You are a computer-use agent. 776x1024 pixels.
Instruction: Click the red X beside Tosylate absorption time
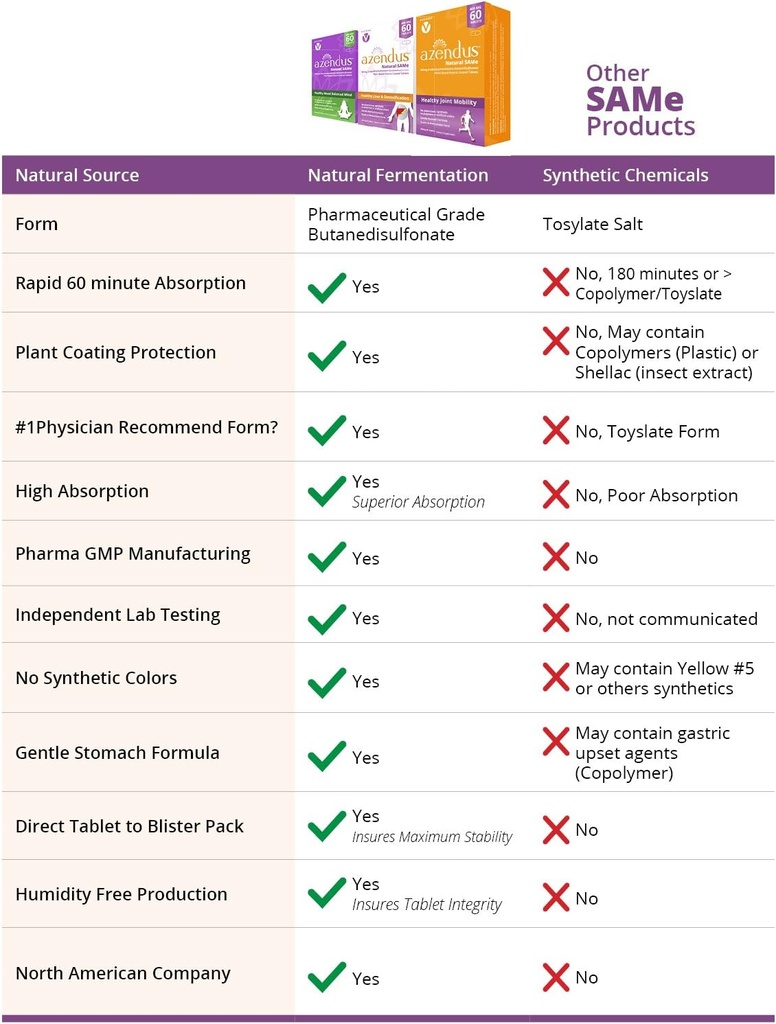click(x=556, y=282)
